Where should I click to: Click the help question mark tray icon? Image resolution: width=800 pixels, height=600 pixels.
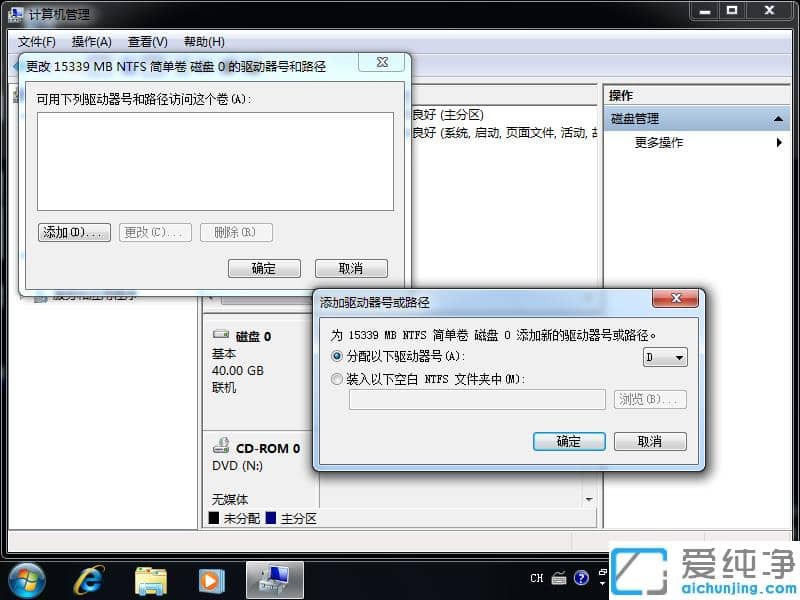tap(580, 578)
